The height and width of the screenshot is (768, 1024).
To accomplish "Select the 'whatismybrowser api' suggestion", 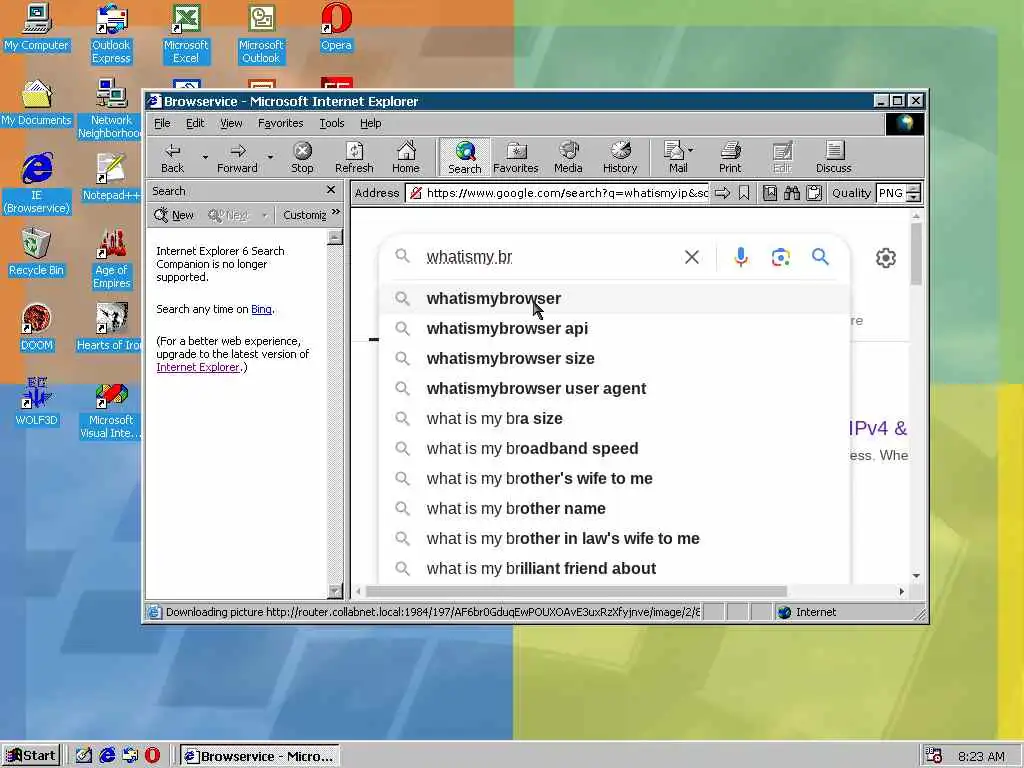I will (614, 328).
